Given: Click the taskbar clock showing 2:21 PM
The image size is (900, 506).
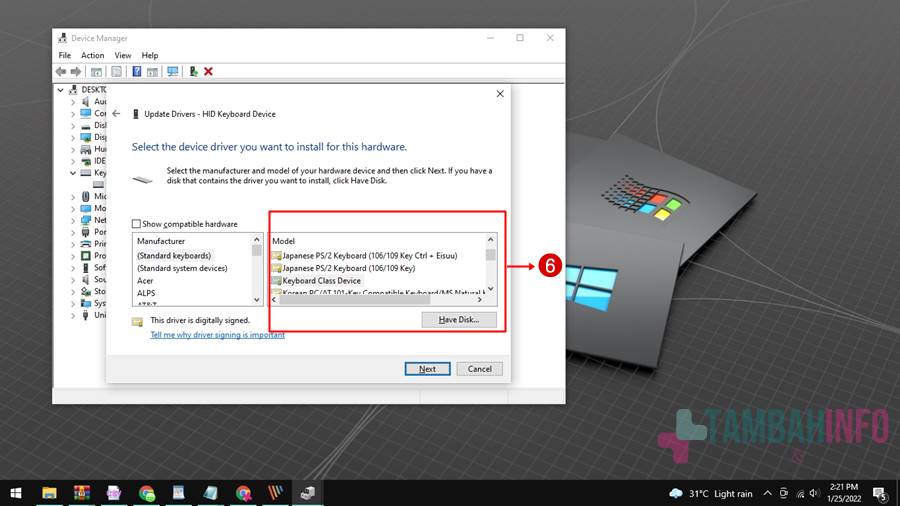Looking at the screenshot, I should 844,493.
